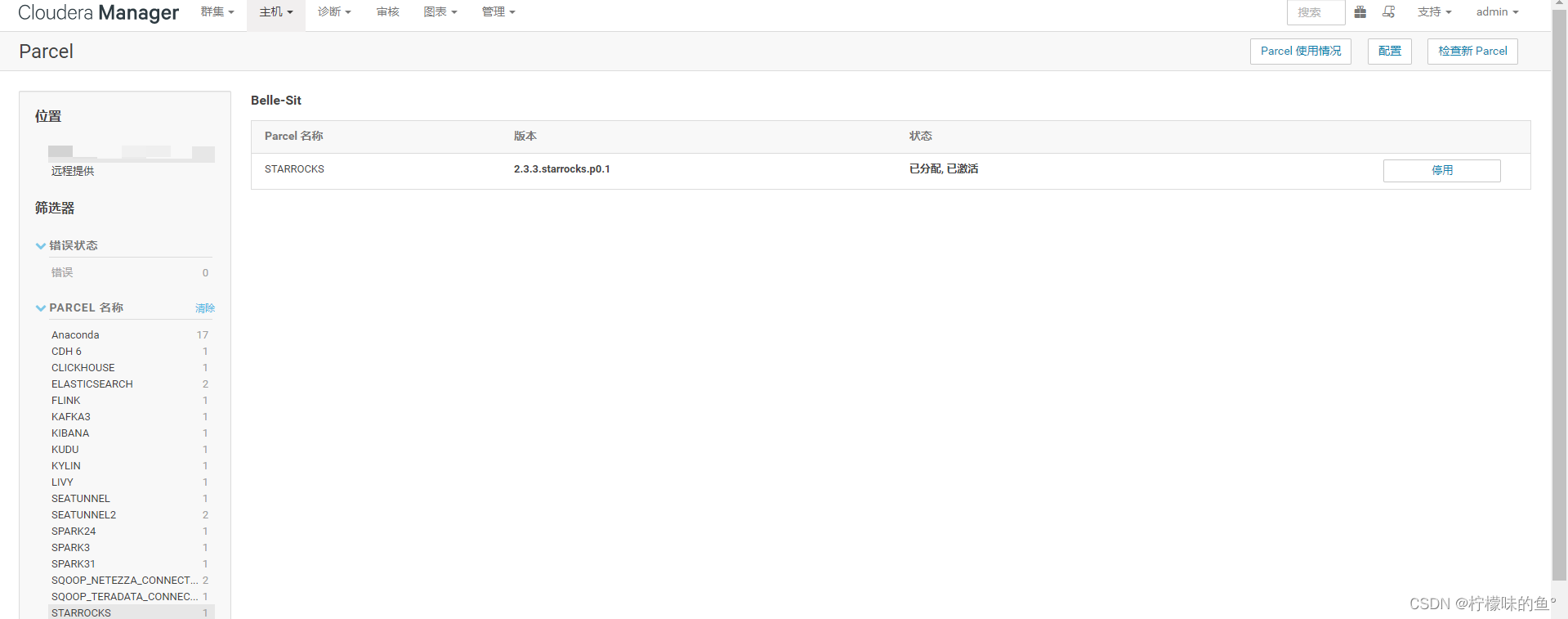Click the 检查新 Parcel button
Viewport: 1568px width, 619px height.
[x=1472, y=51]
